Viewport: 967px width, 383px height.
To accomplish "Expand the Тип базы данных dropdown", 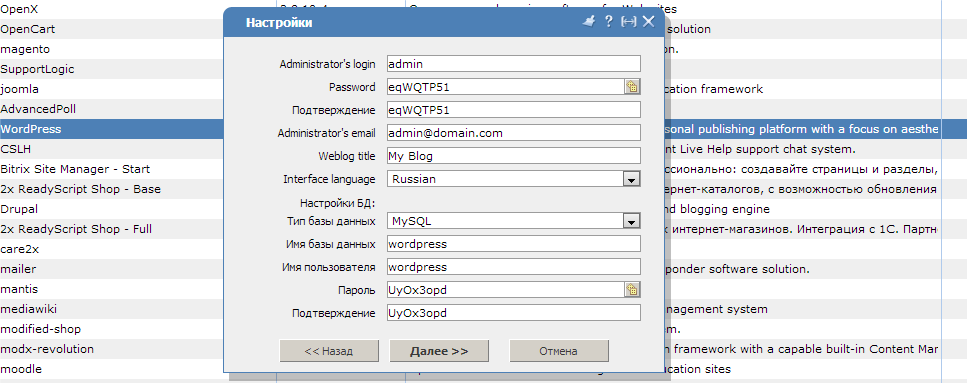I will [630, 221].
